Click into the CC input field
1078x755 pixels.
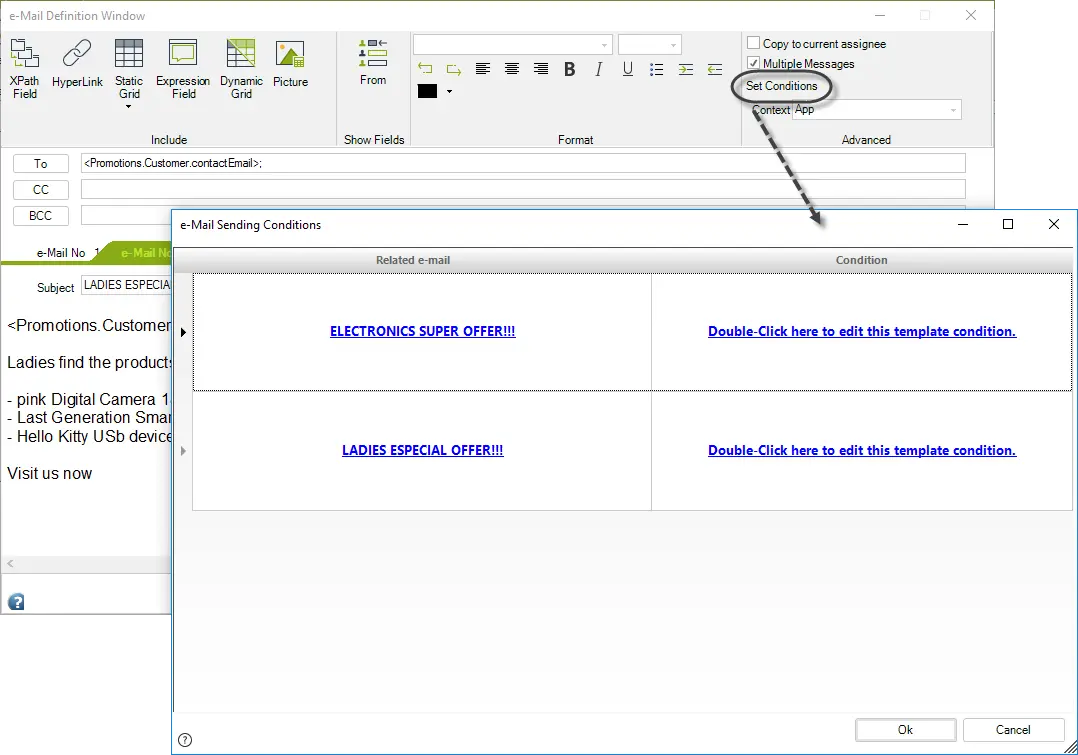[523, 189]
